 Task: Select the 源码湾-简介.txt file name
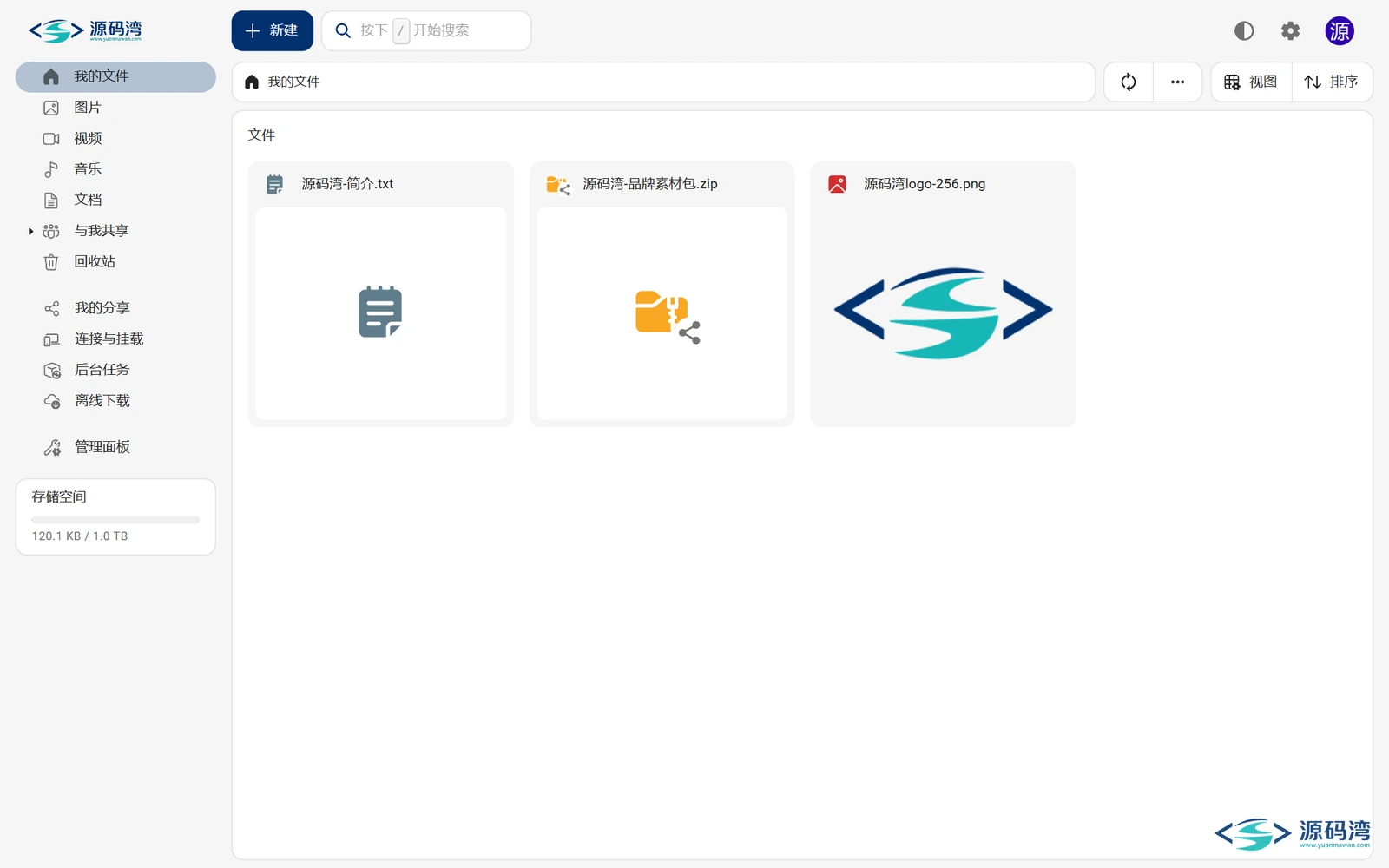click(347, 184)
